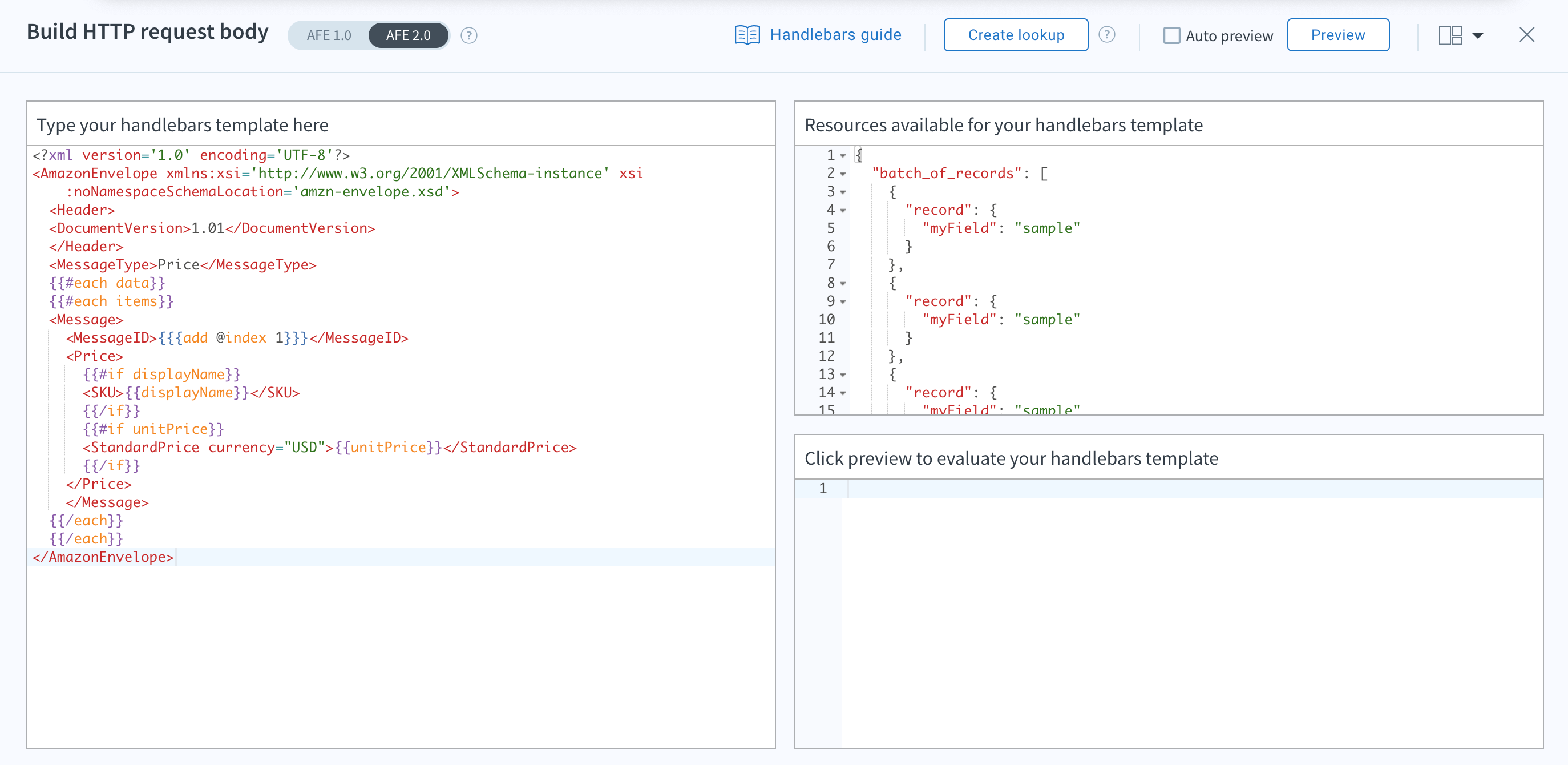Switch to AFE 1.0 mode
1568x765 pixels.
pyautogui.click(x=329, y=35)
